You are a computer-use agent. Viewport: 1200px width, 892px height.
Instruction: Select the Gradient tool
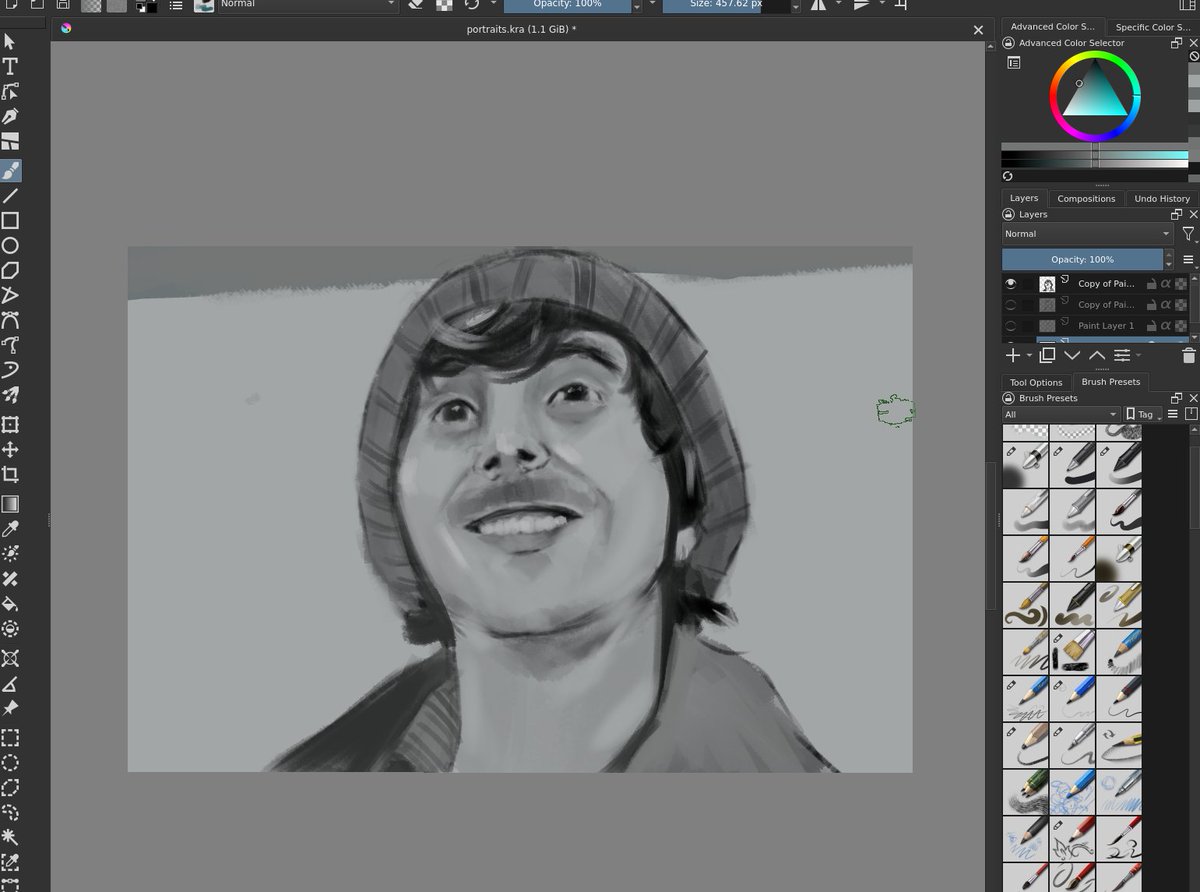(x=10, y=504)
